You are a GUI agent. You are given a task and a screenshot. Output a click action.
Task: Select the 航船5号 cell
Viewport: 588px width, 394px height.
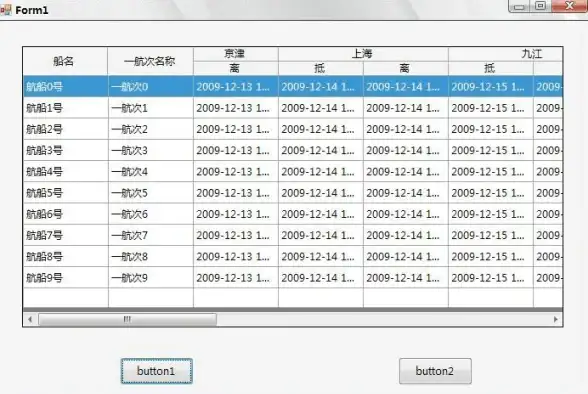click(x=66, y=193)
